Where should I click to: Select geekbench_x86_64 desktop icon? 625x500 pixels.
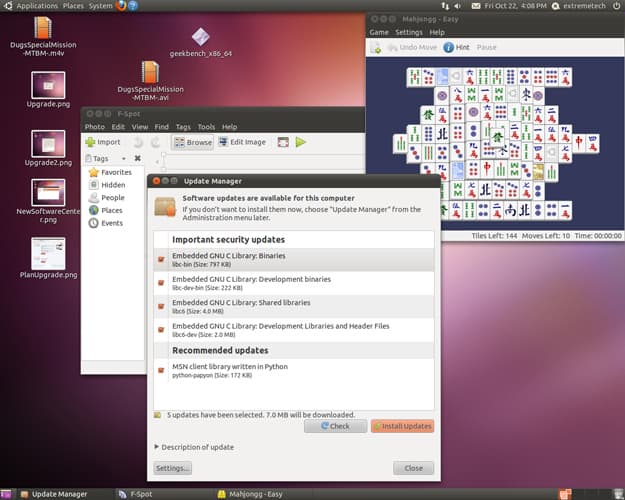click(x=200, y=42)
